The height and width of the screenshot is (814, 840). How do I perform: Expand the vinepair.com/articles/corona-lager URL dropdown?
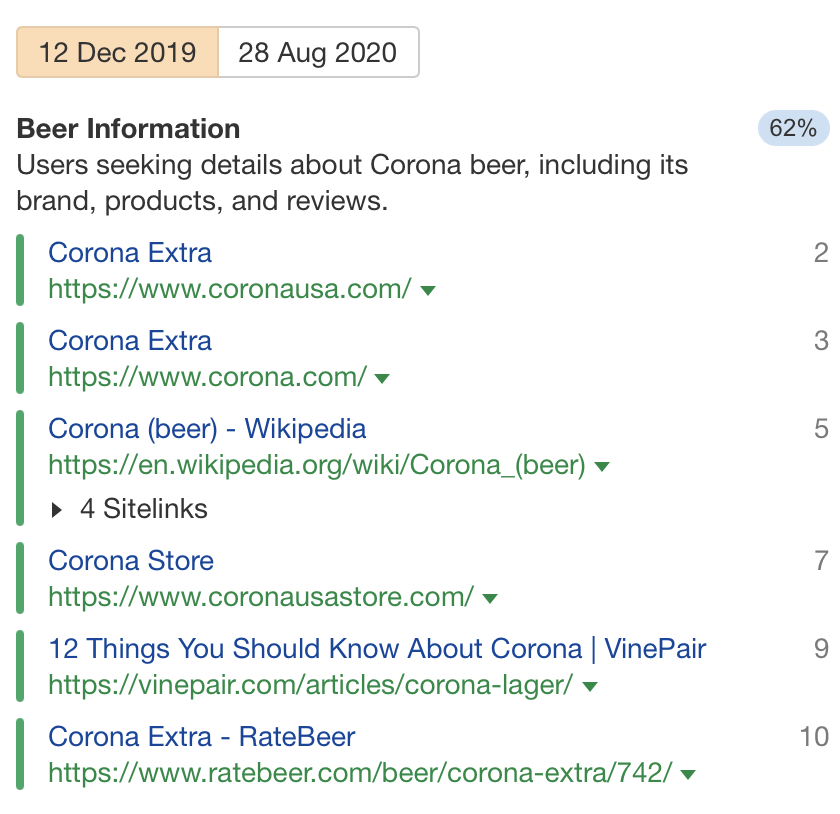588,686
